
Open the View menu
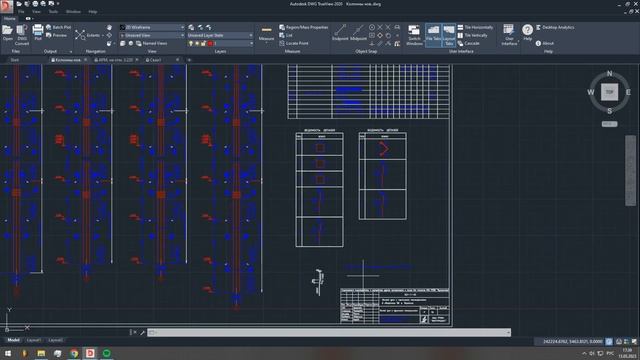36,12
